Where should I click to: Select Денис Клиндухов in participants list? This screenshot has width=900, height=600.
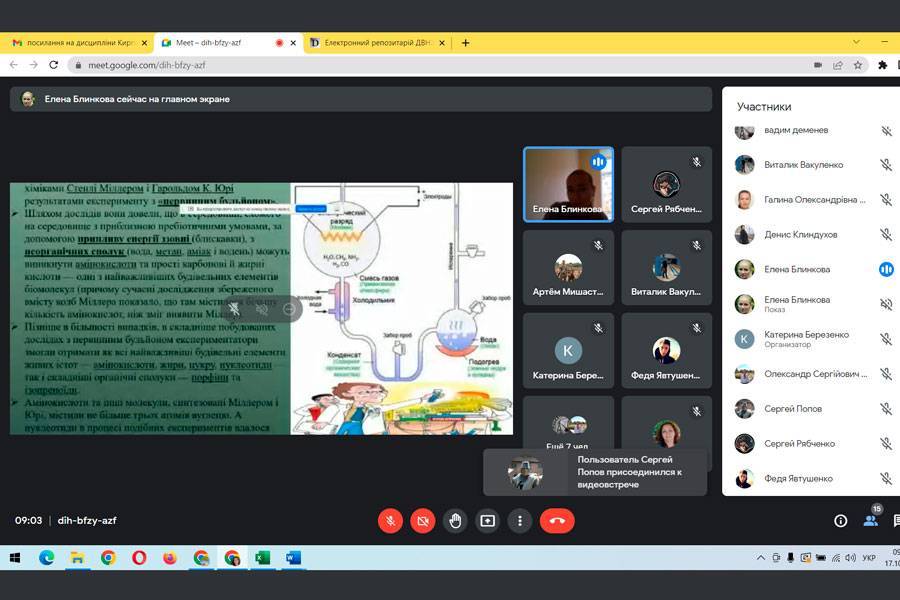click(x=812, y=234)
